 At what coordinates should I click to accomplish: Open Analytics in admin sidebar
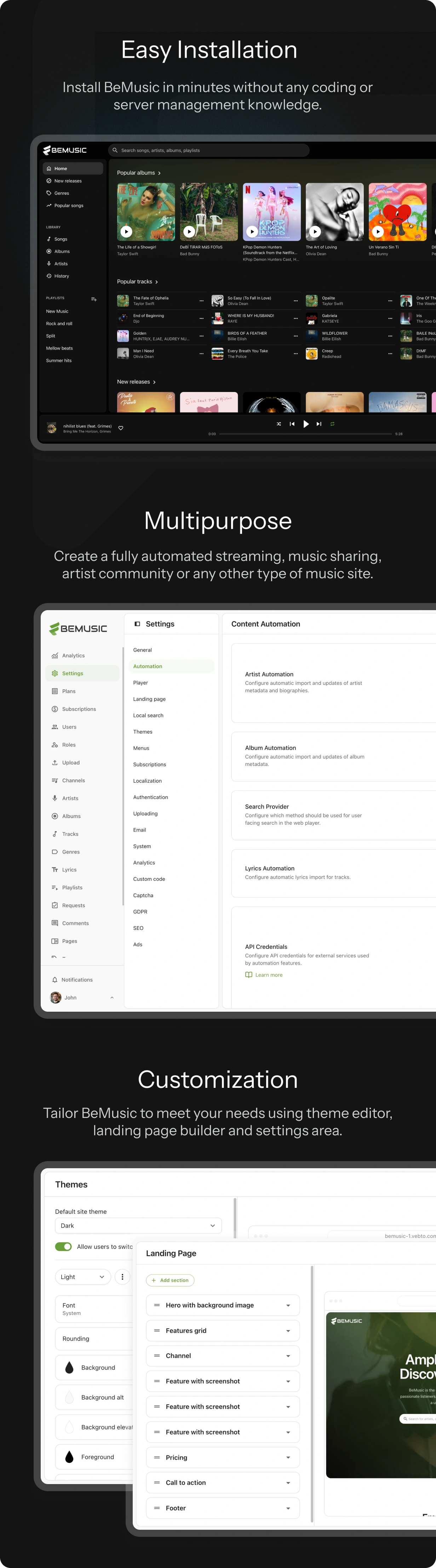73,655
